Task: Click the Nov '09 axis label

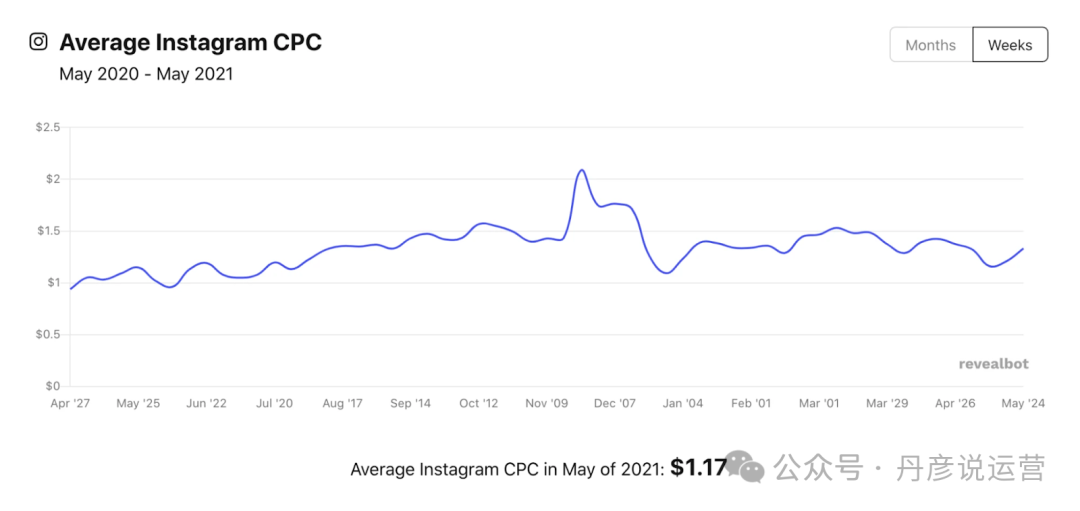Action: pyautogui.click(x=547, y=404)
